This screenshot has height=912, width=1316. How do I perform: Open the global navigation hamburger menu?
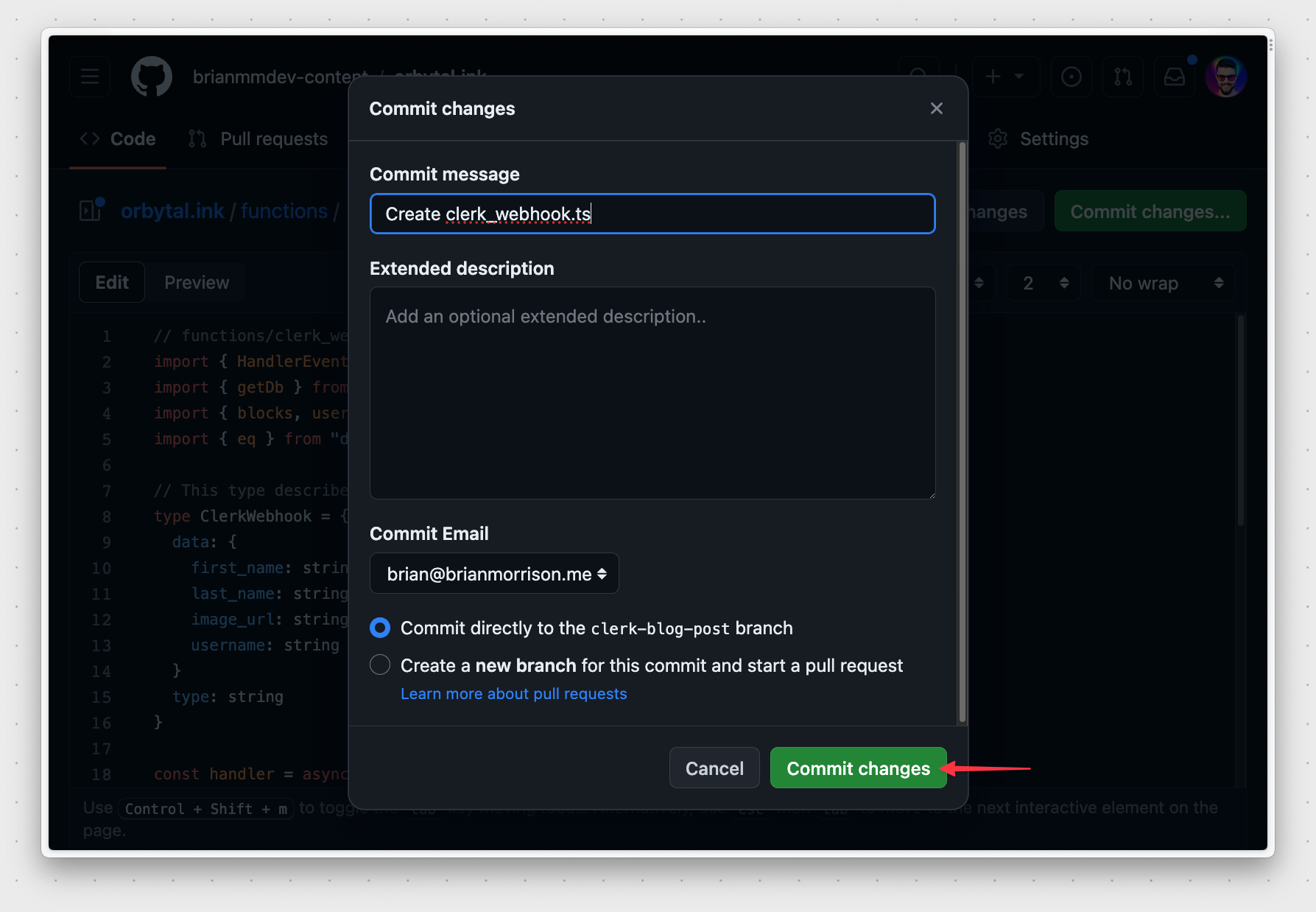coord(89,76)
